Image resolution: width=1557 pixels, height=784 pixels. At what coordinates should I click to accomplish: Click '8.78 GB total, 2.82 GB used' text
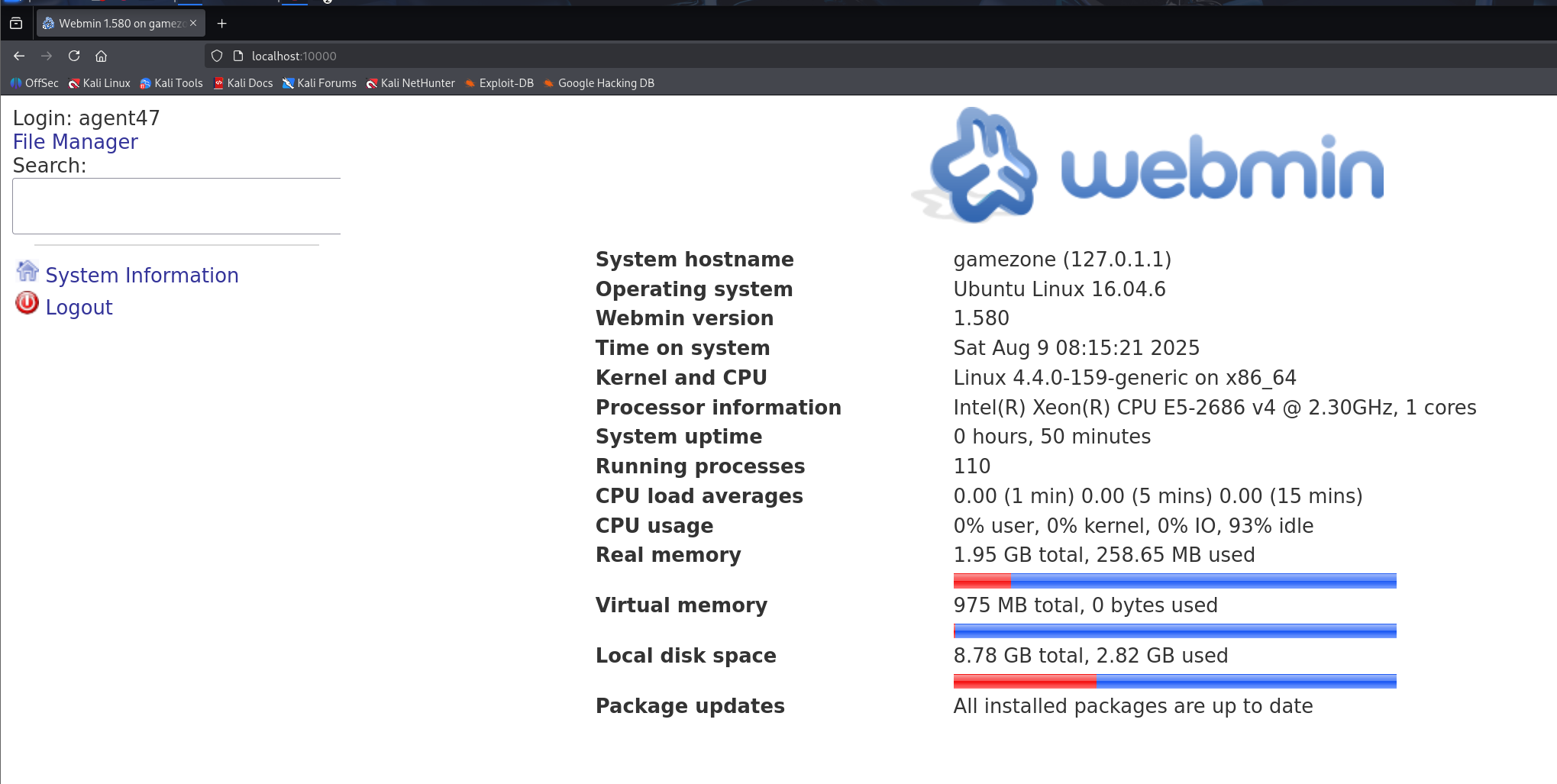(x=1091, y=656)
